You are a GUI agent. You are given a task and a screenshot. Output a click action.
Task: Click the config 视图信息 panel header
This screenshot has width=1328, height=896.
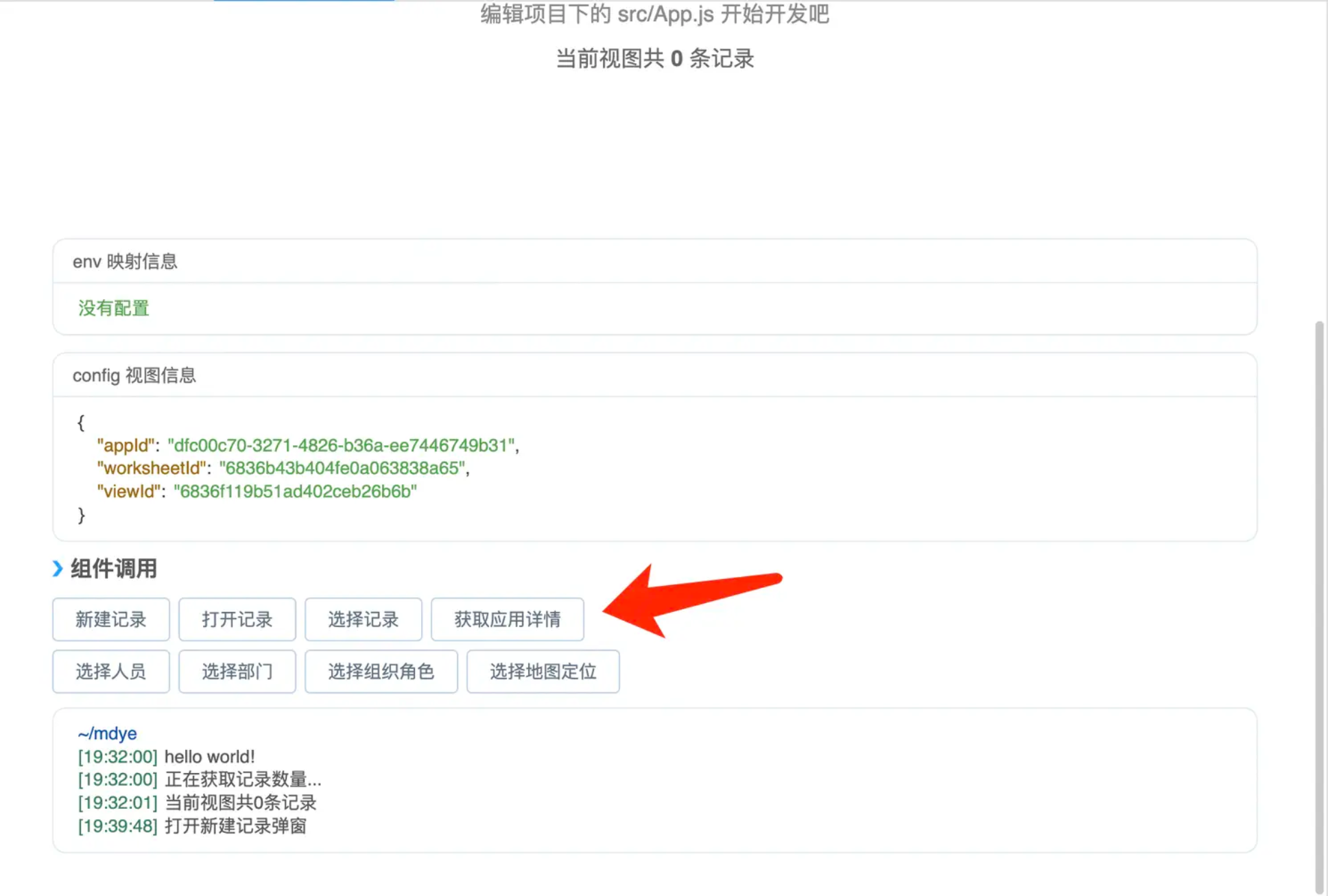pos(134,375)
